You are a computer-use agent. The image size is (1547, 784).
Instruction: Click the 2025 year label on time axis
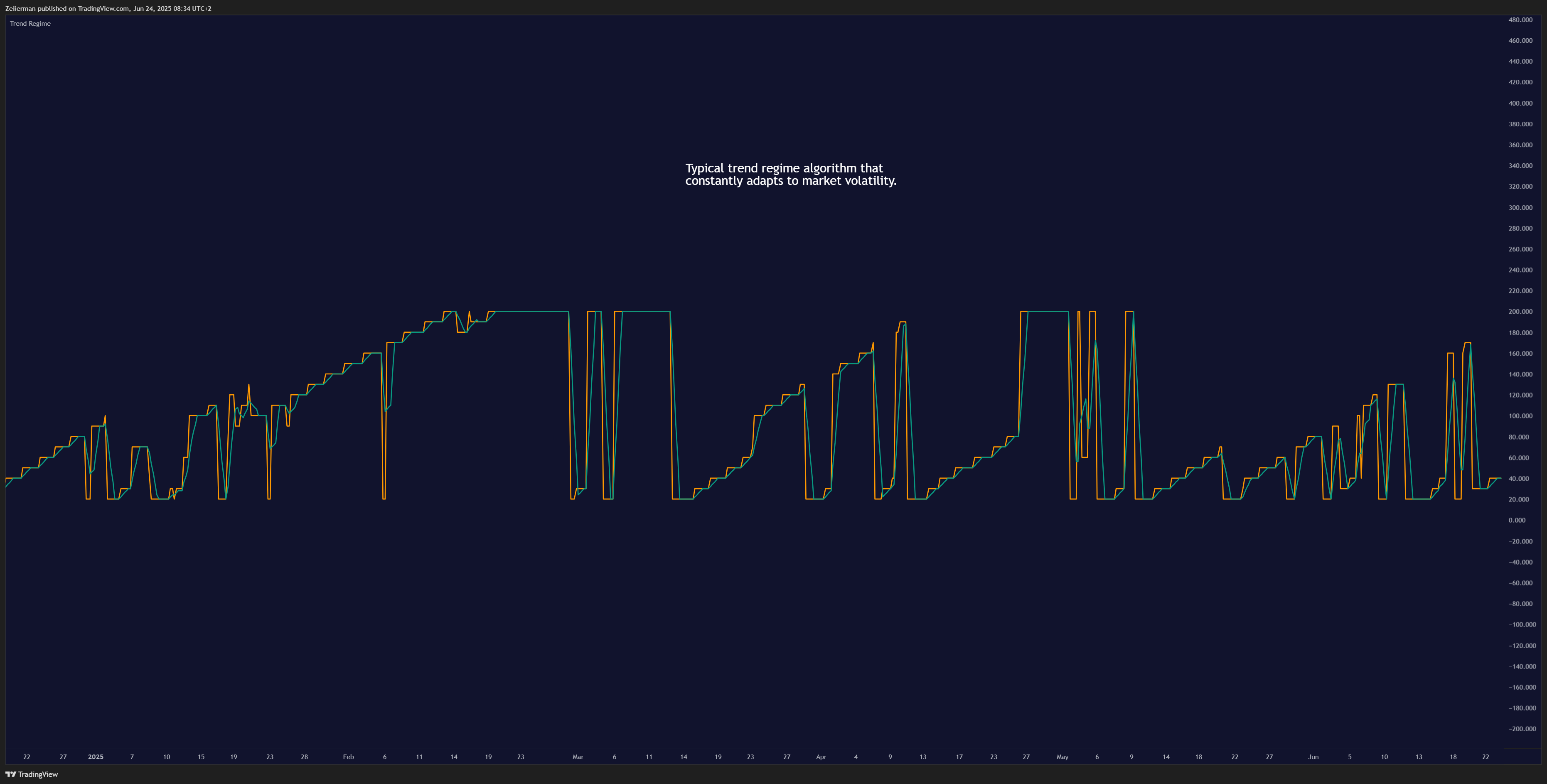[96, 757]
